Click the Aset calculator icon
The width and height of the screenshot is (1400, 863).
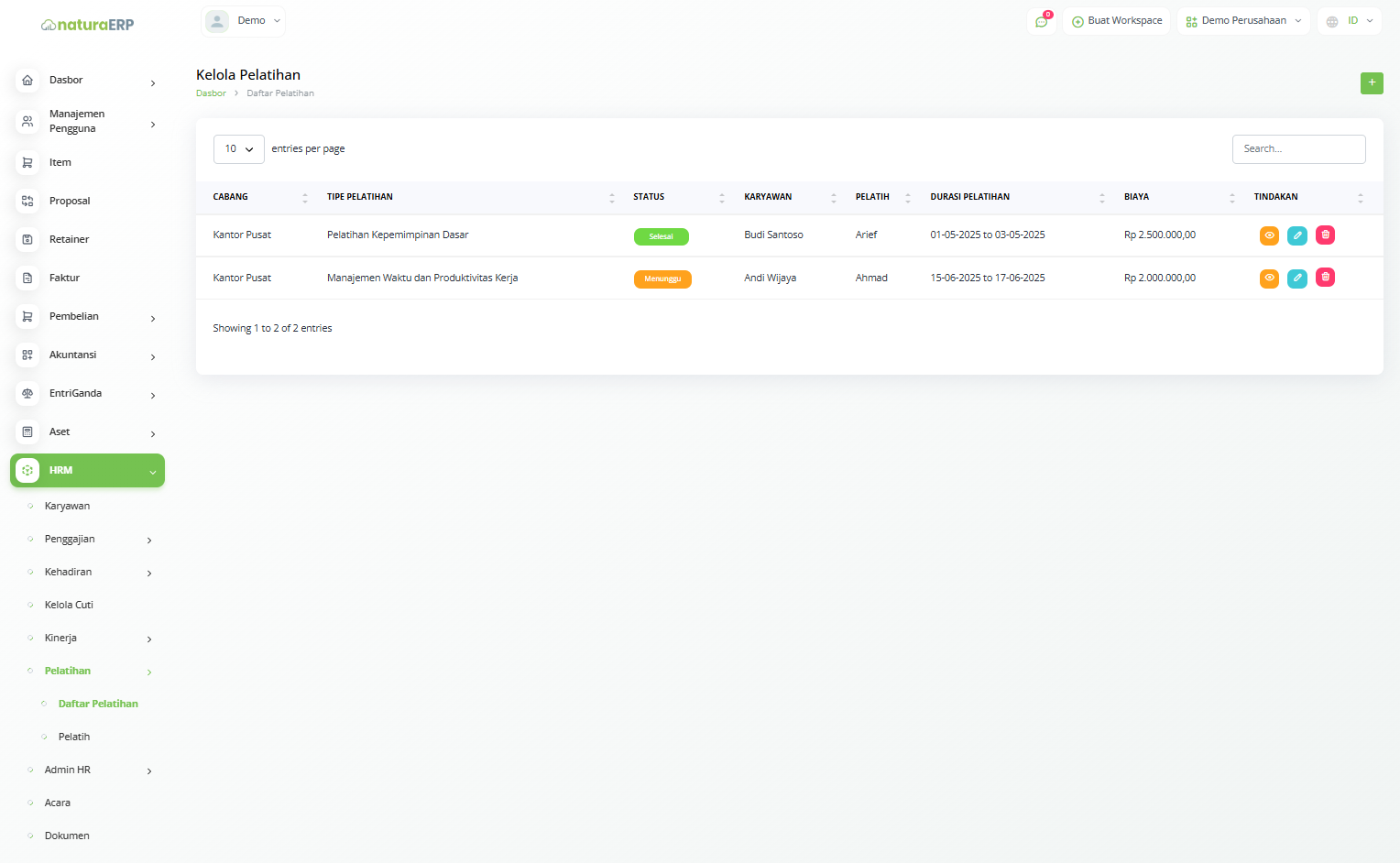click(x=27, y=432)
